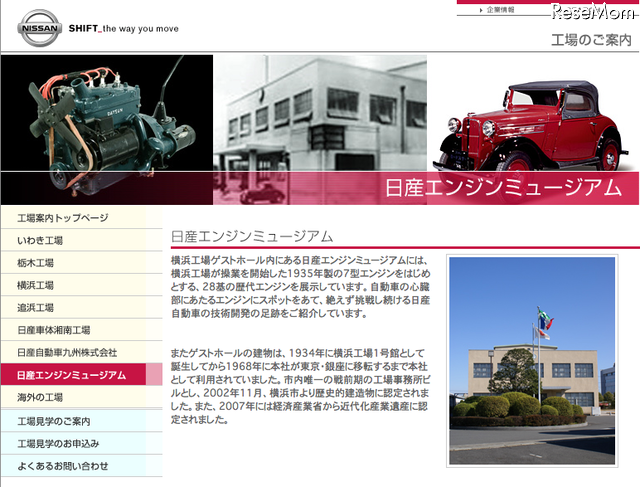Click the SHIFT_the way you move slogan
This screenshot has height=487, width=640.
click(124, 29)
